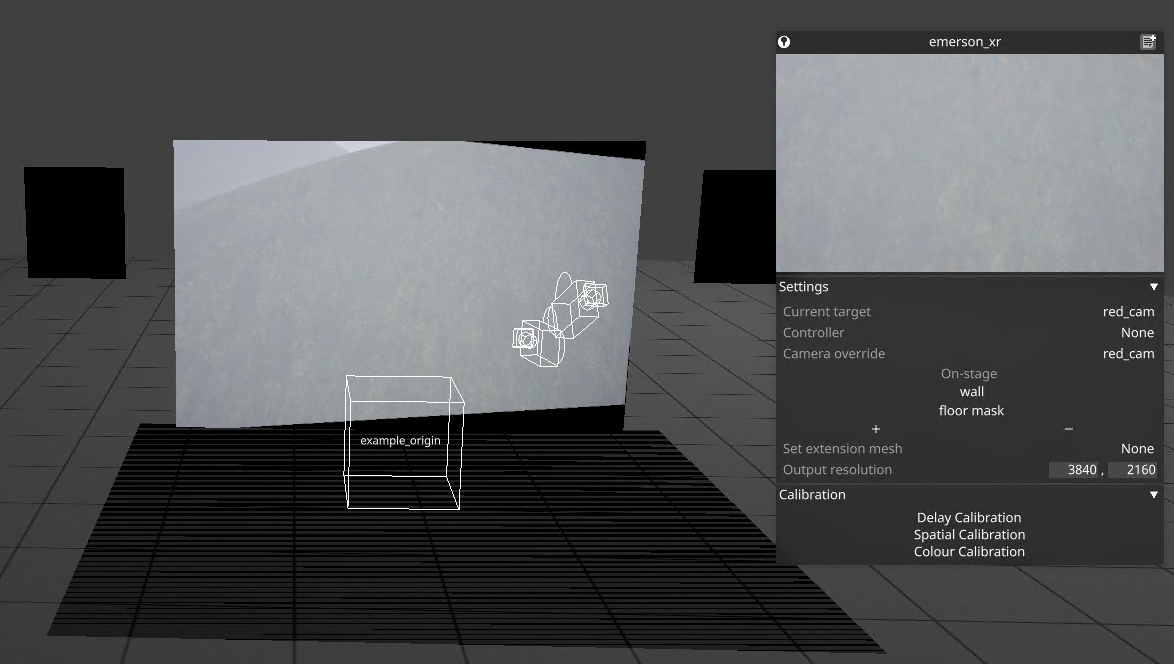Select the floor mask on-stage entry
This screenshot has width=1174, height=664.
point(971,410)
